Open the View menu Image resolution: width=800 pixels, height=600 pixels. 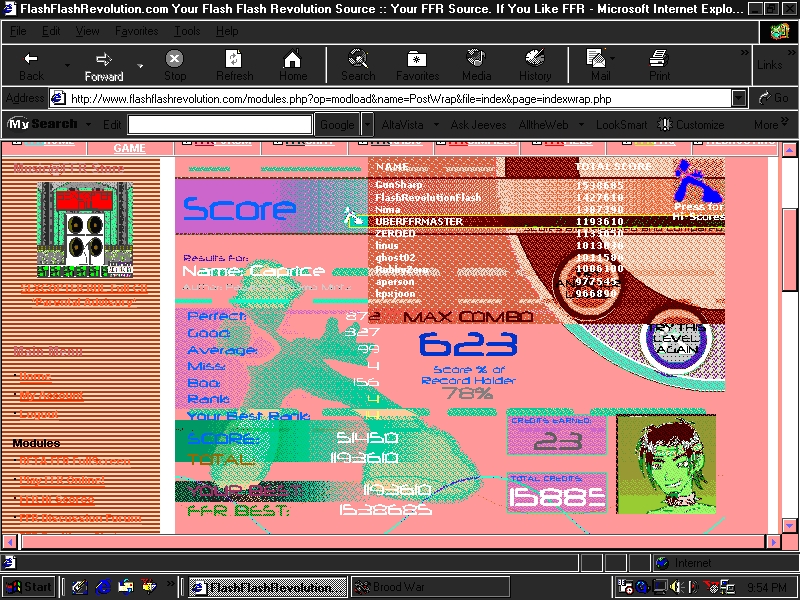[x=87, y=31]
